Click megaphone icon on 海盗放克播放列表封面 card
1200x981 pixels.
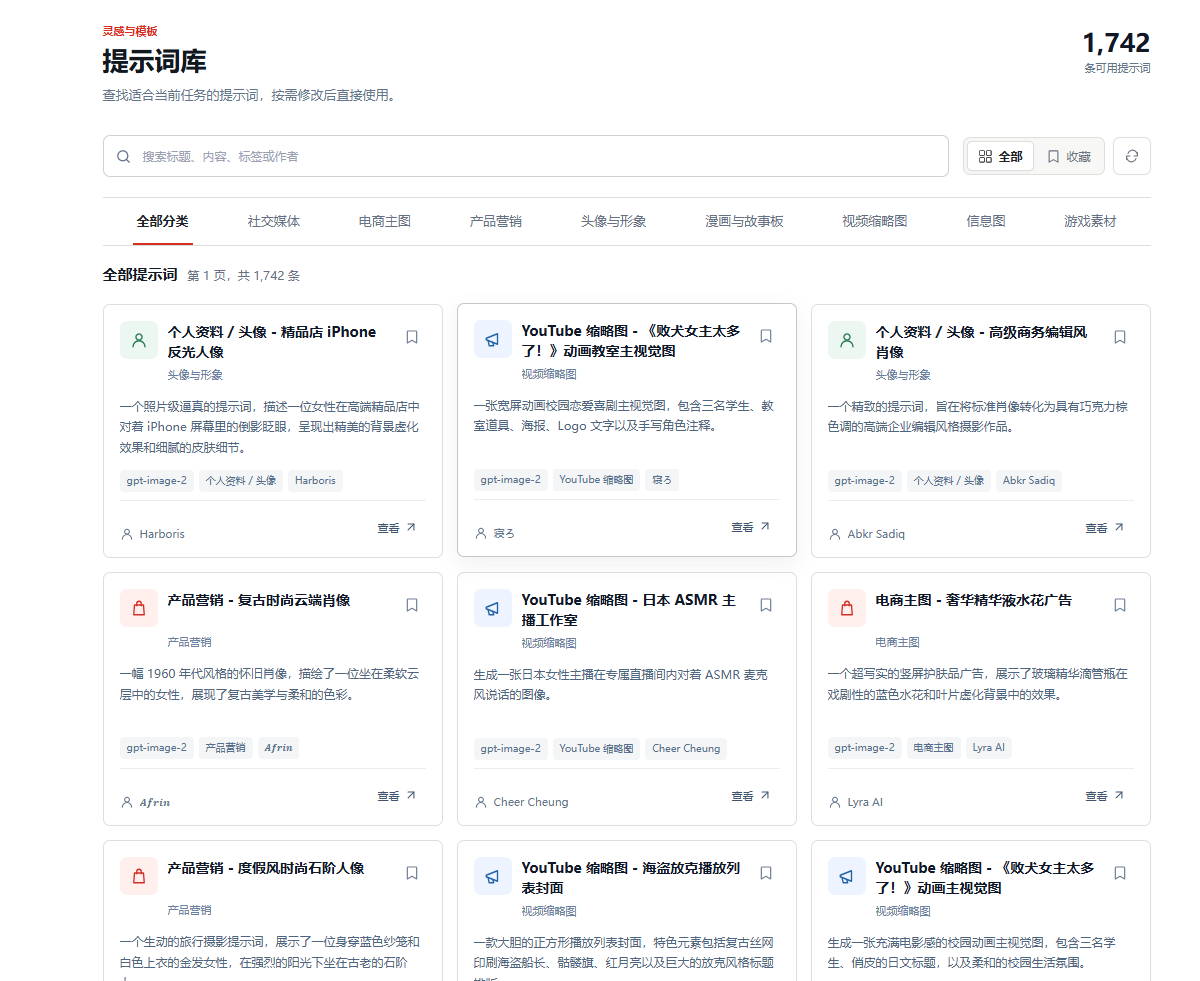pos(493,876)
